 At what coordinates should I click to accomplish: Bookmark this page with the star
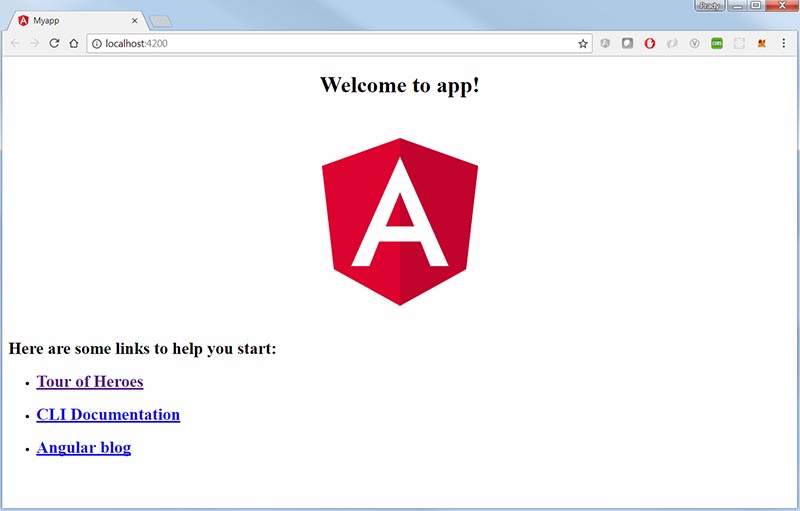click(583, 44)
